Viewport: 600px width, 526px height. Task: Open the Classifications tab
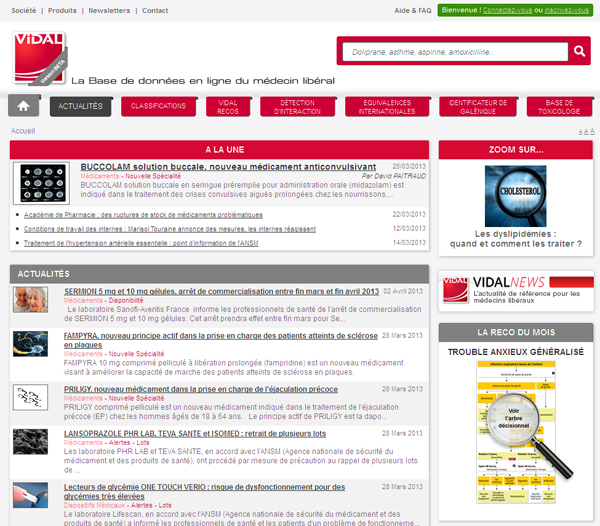[x=158, y=106]
